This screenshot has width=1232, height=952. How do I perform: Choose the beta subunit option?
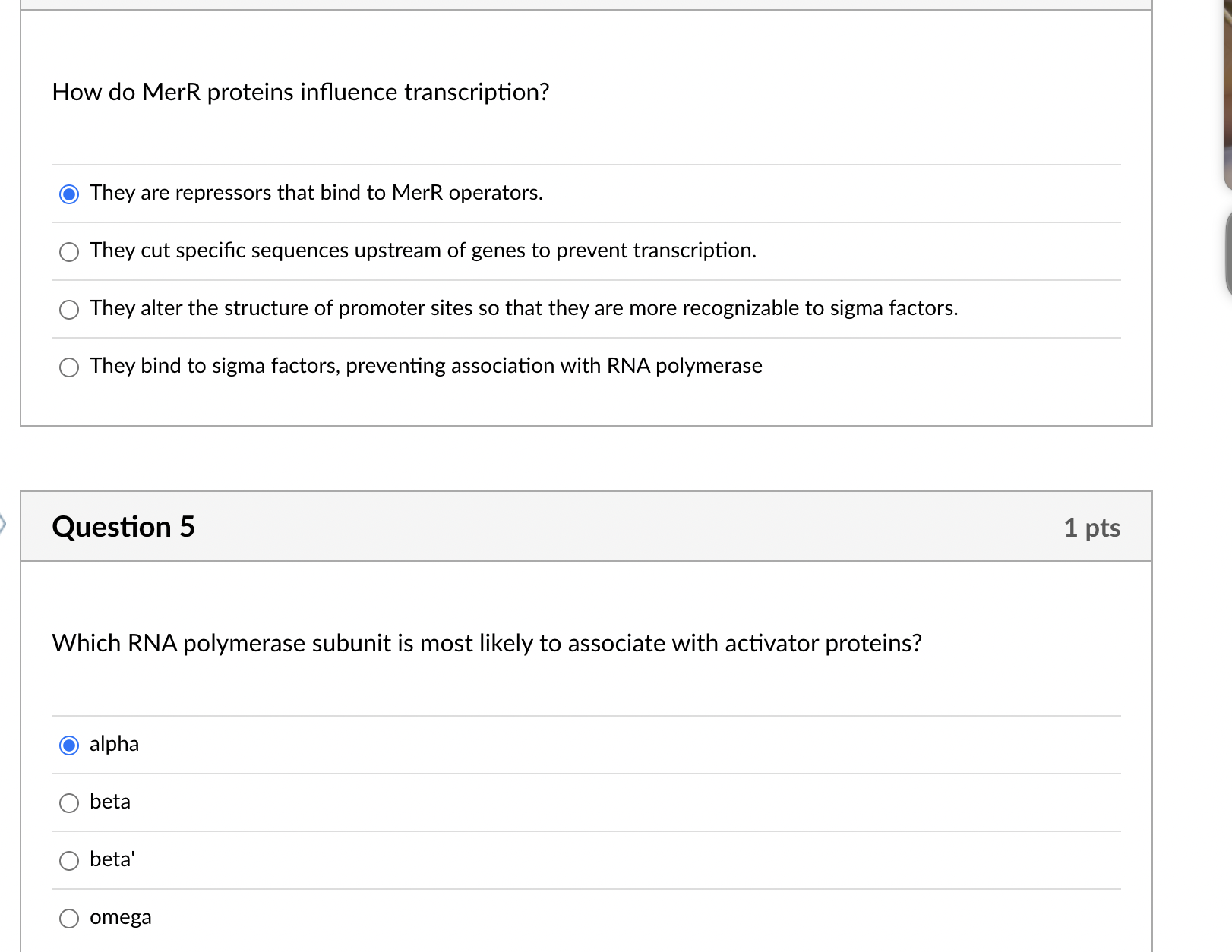pyautogui.click(x=69, y=802)
